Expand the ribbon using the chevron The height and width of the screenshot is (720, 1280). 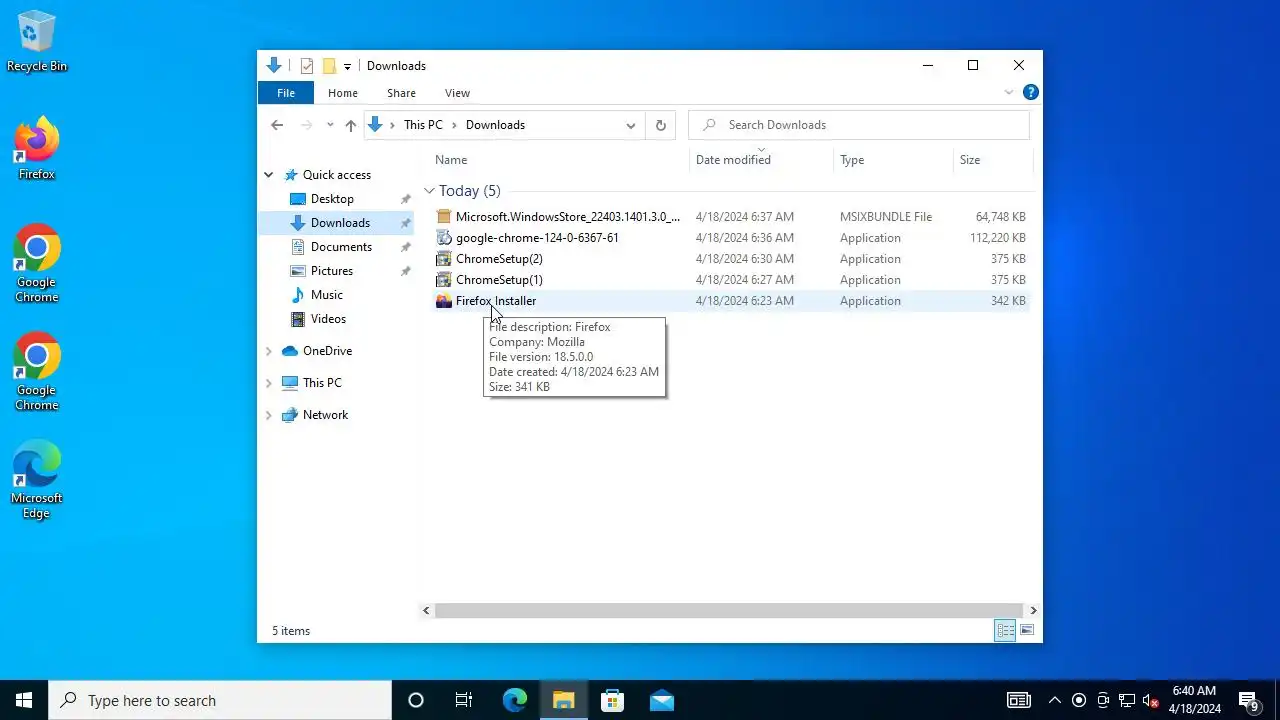(1008, 93)
